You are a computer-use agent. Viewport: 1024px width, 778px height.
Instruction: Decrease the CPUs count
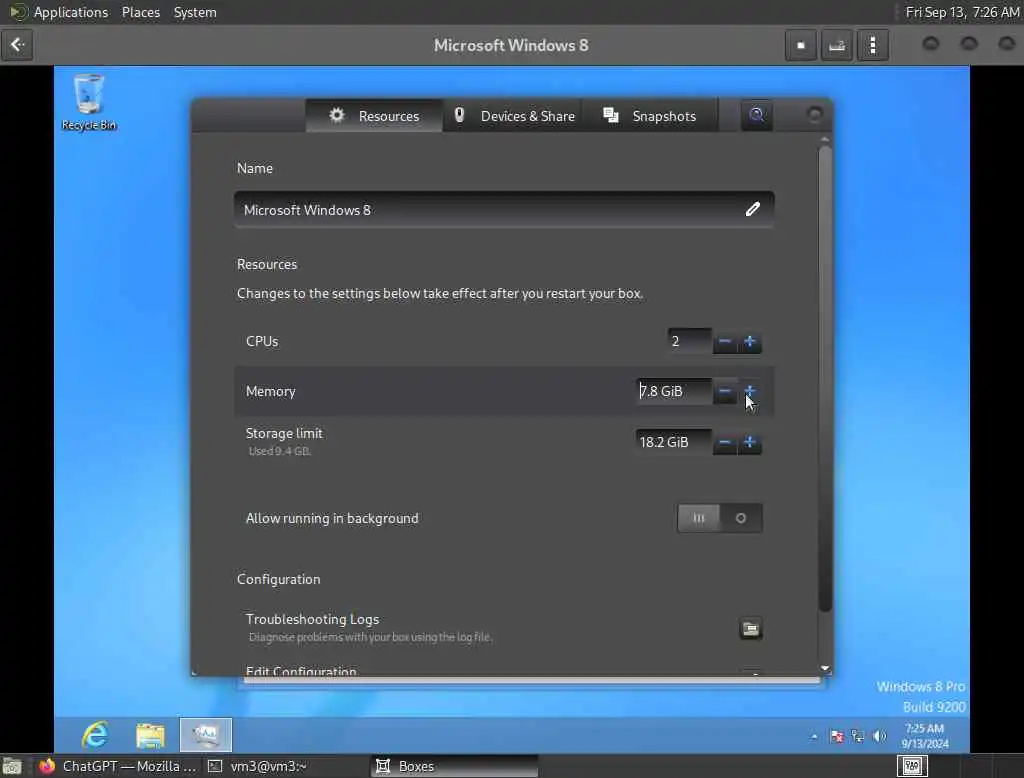[724, 341]
